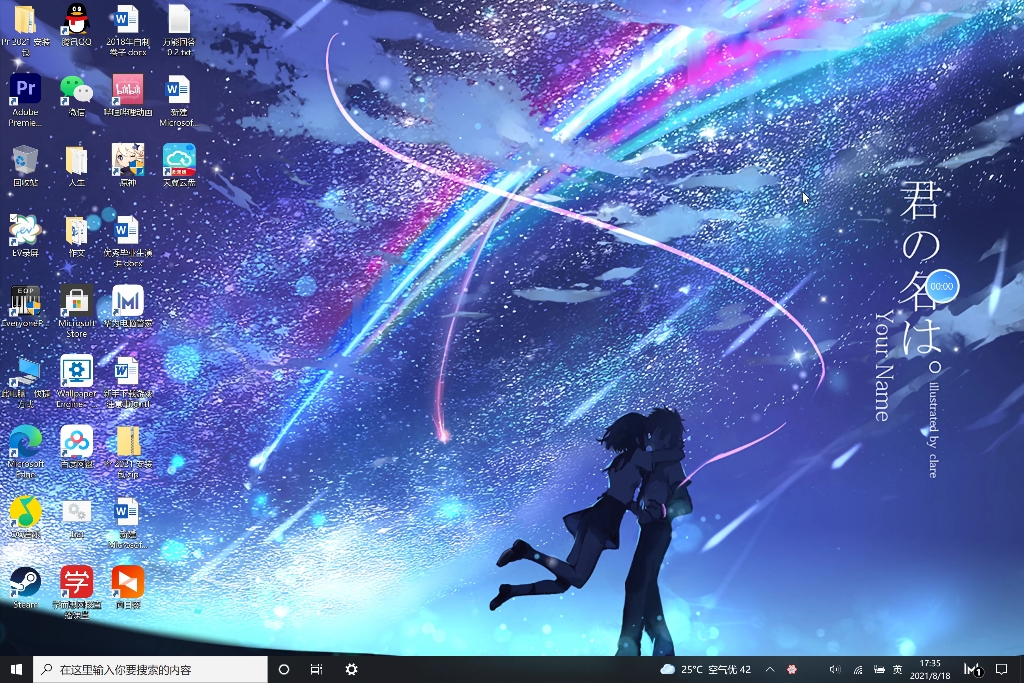1024x683 pixels.
Task: Open the notification center
Action: [1001, 669]
